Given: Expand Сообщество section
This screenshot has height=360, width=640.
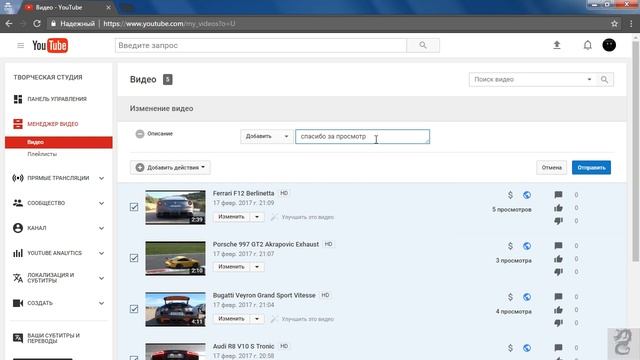Looking at the screenshot, I should pyautogui.click(x=101, y=203).
